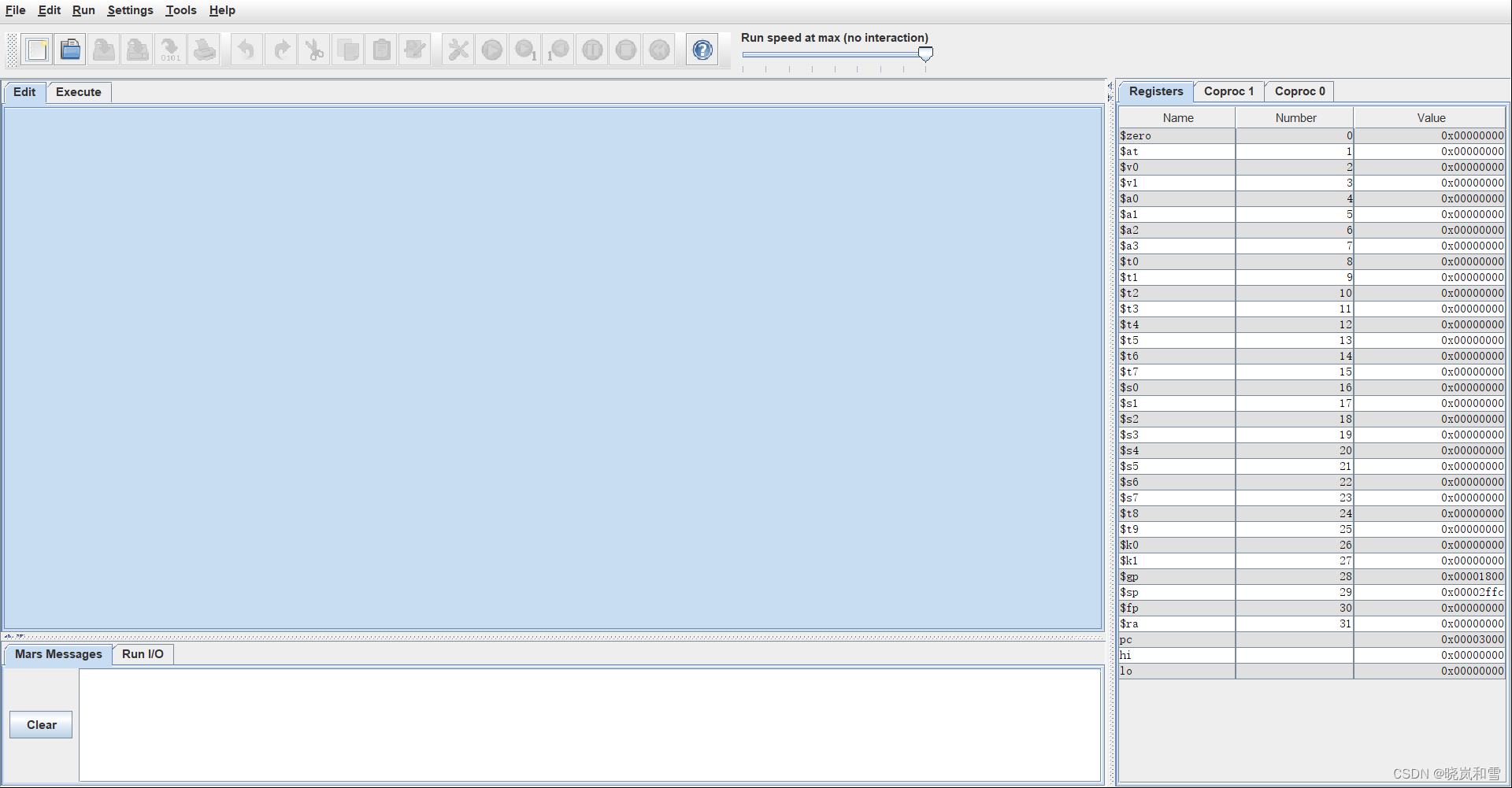1512x788 pixels.
Task: Assemble the current program
Action: [458, 49]
